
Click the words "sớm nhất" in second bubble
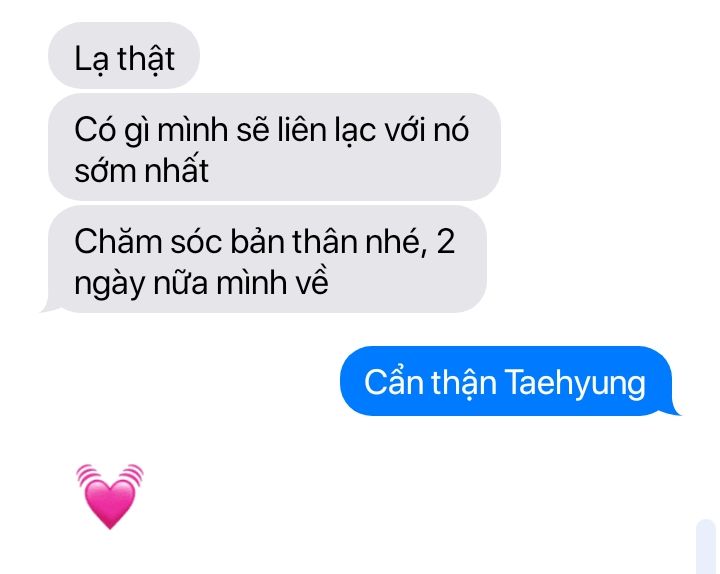pos(141,170)
